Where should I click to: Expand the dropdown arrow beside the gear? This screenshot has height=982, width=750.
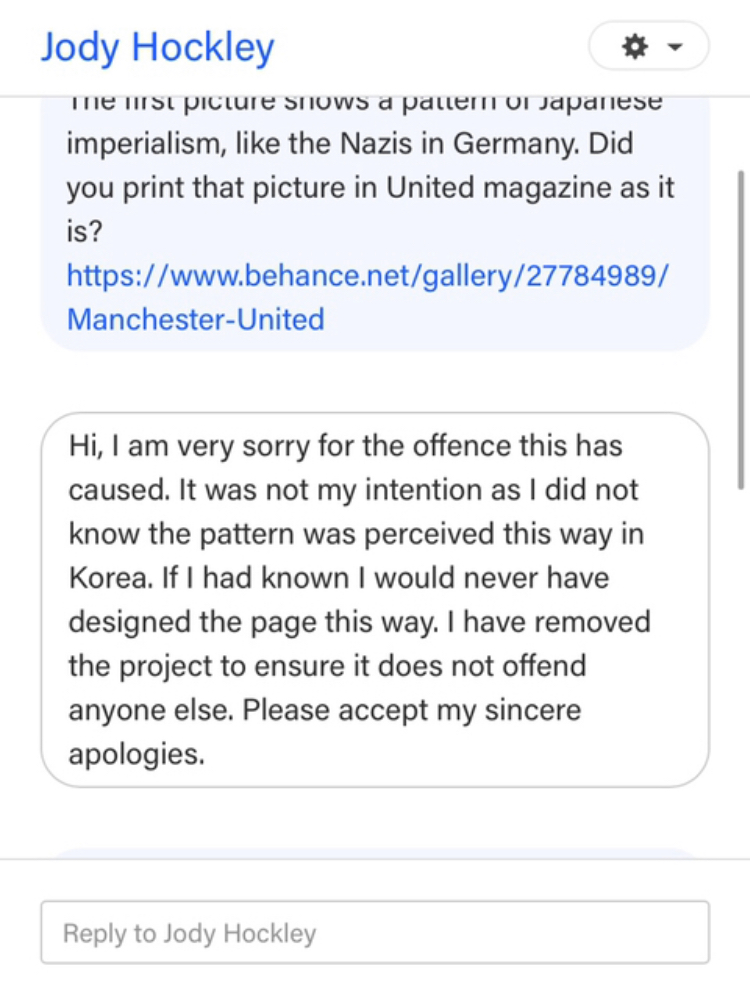point(675,47)
